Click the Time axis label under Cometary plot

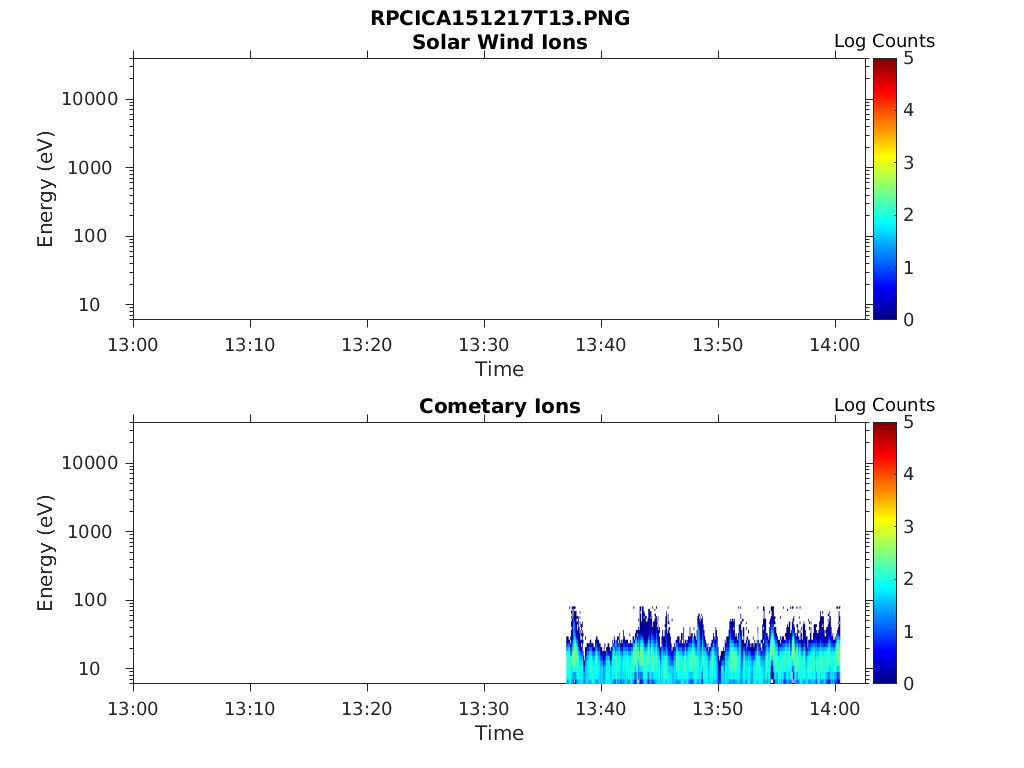coord(500,733)
